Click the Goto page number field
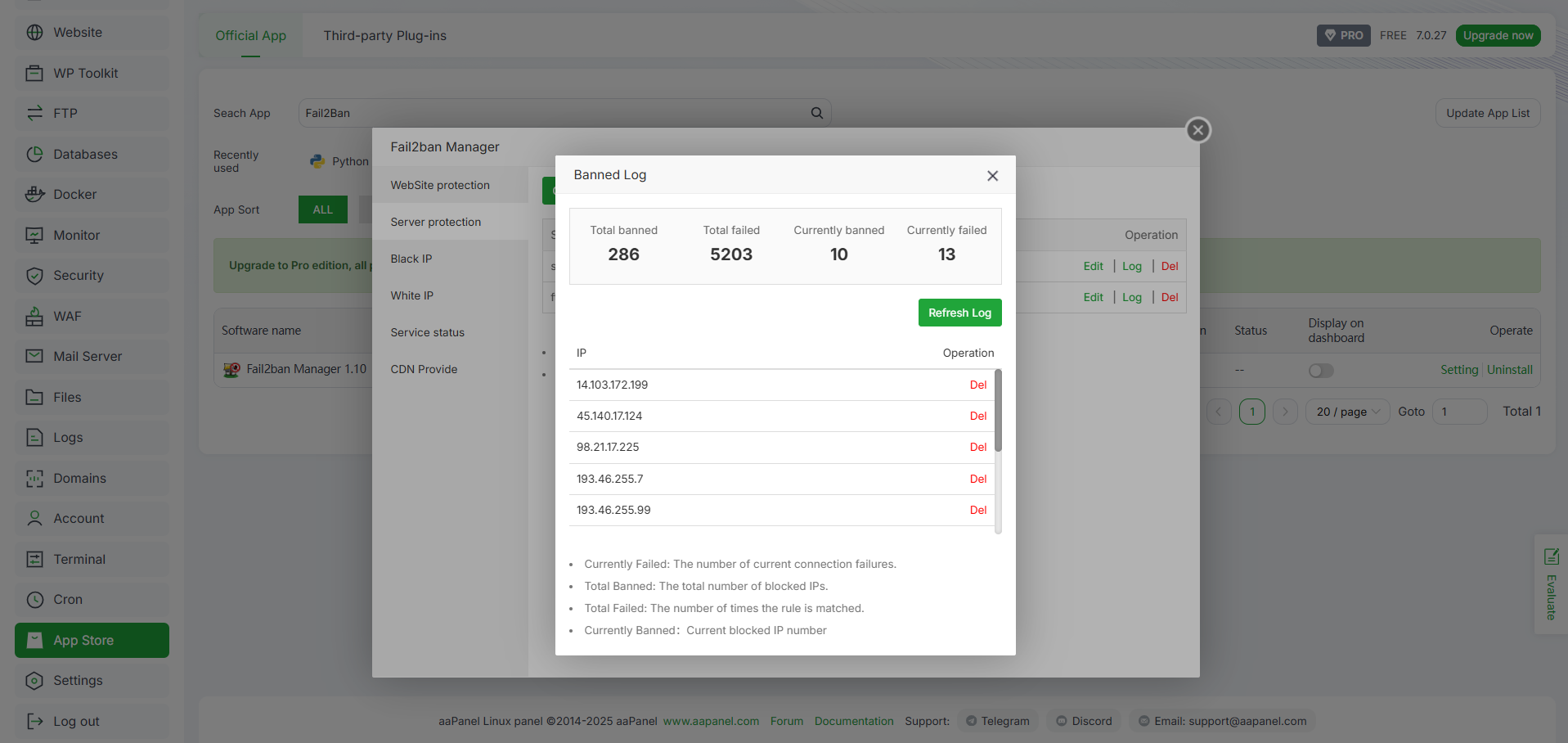Screen dimensions: 1568x743 1459,412
